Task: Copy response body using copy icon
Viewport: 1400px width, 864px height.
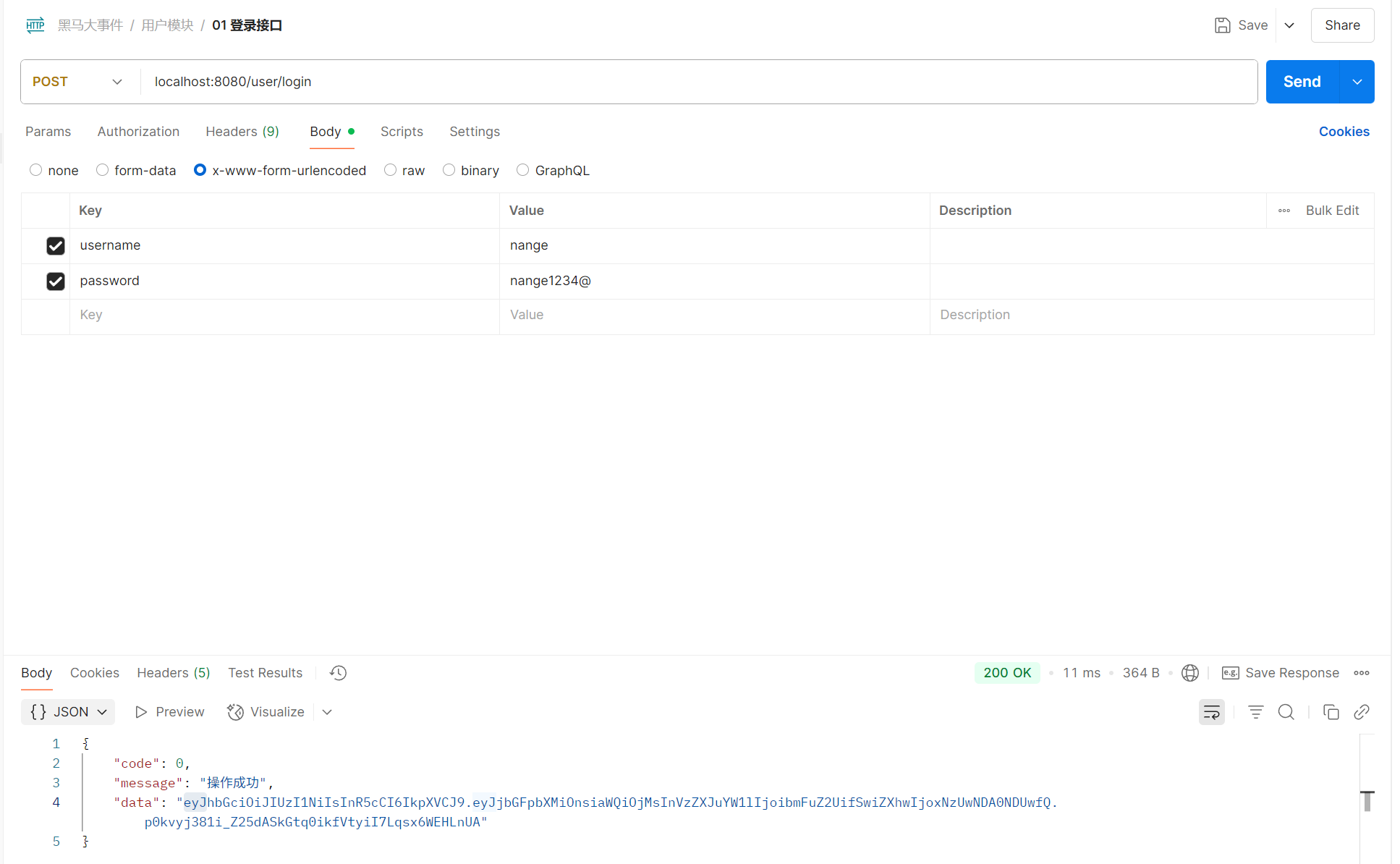Action: [x=1331, y=712]
